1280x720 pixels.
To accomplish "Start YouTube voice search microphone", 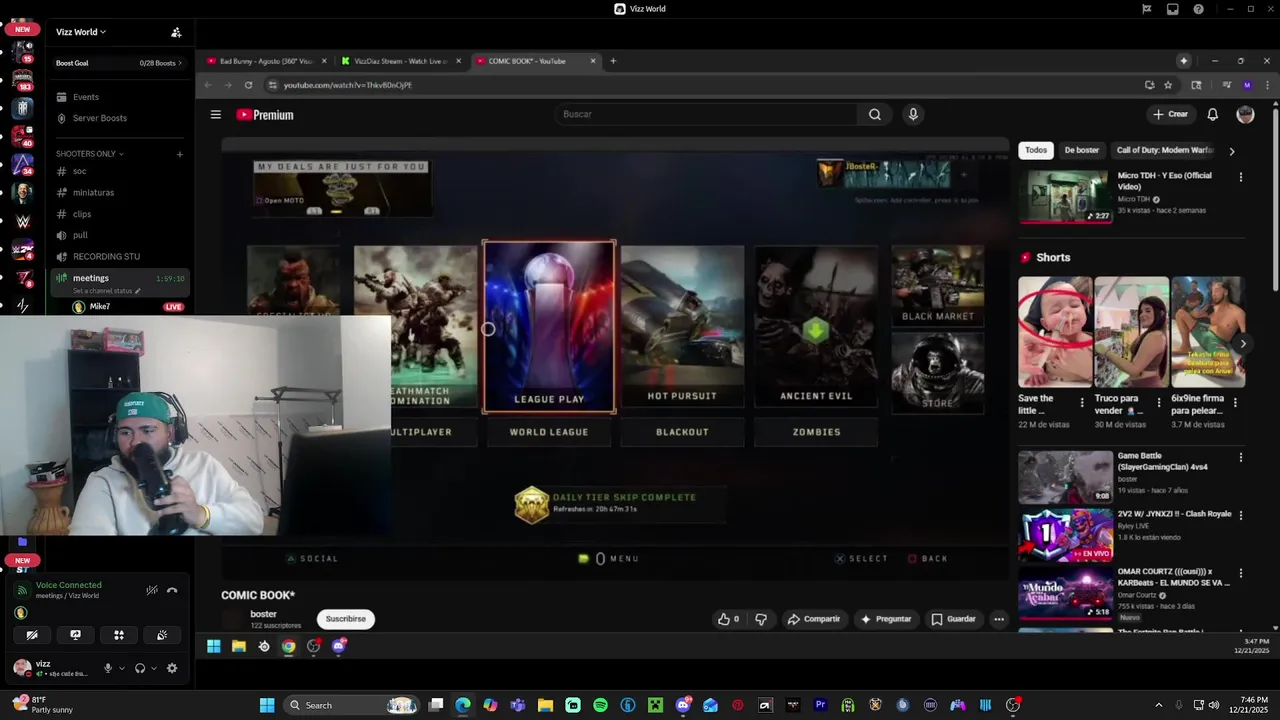I will tap(913, 114).
